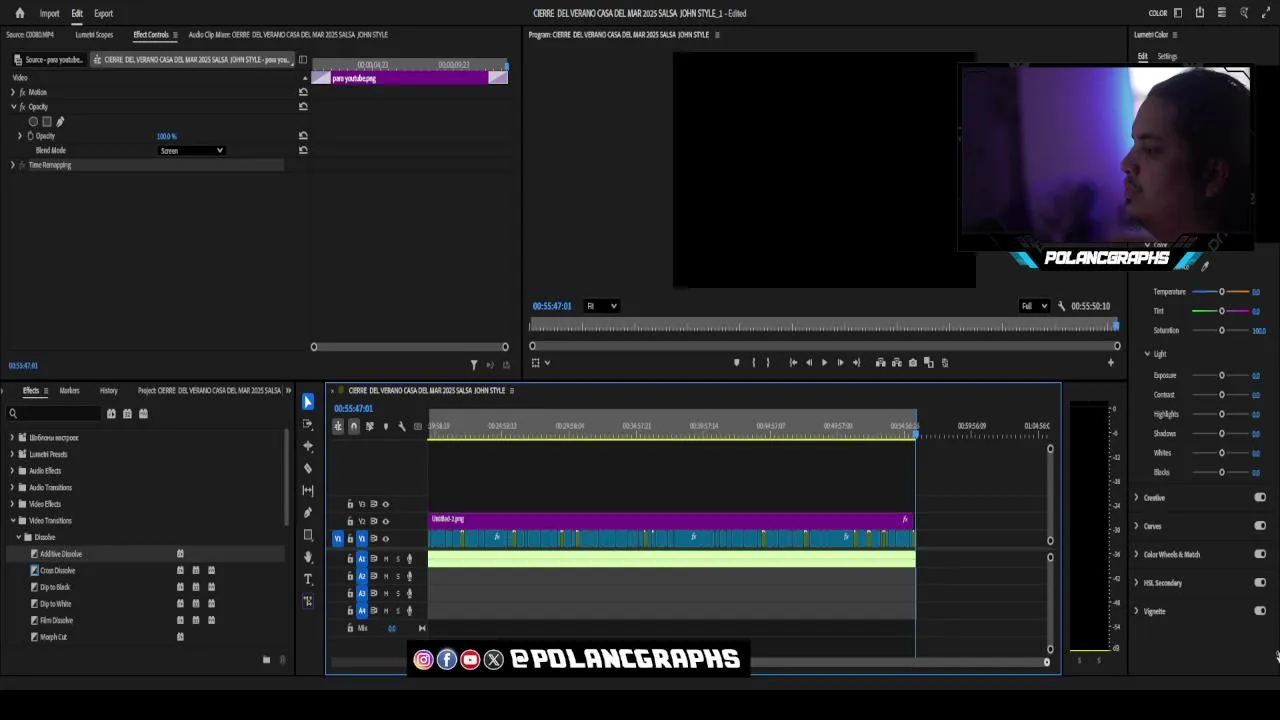Select the Slip tool
1280x720 pixels.
pos(307,490)
